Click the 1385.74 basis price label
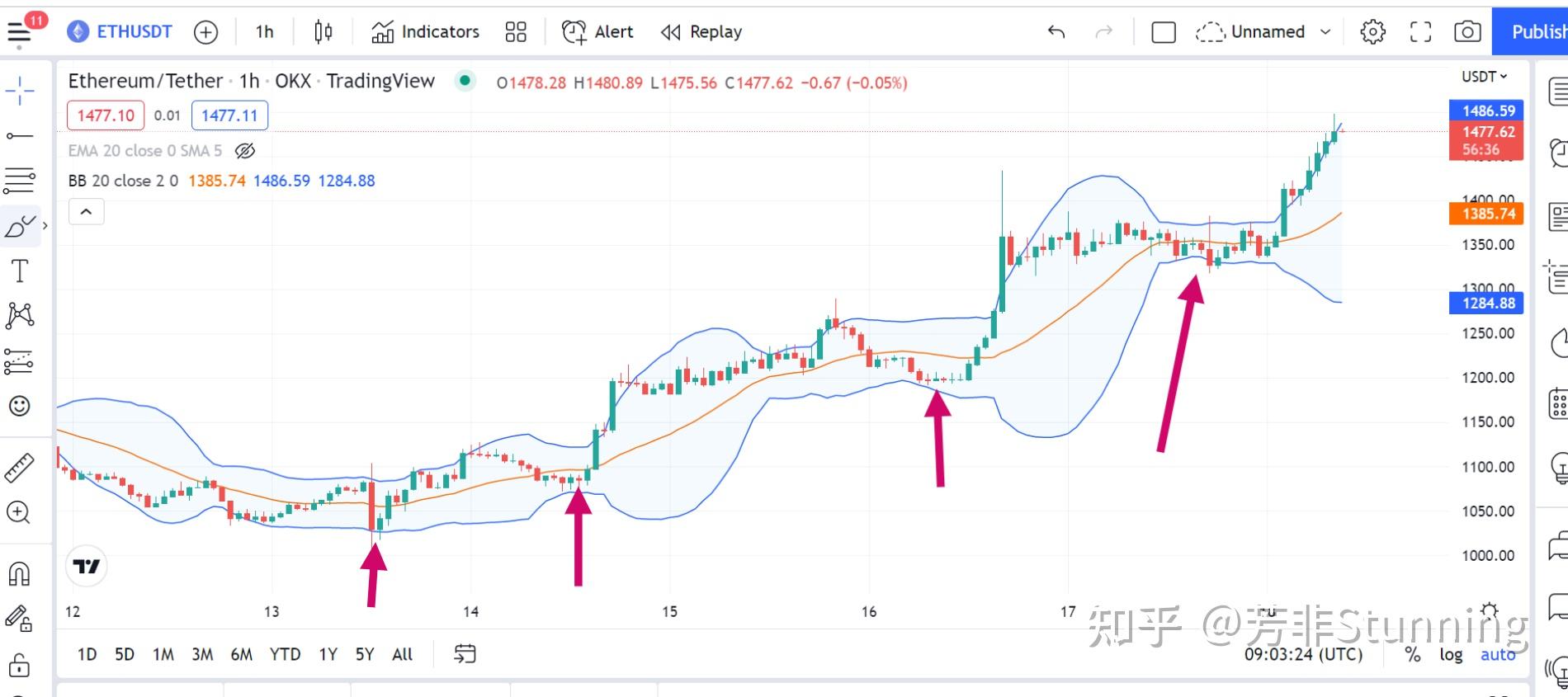The image size is (1568, 697). (1487, 214)
